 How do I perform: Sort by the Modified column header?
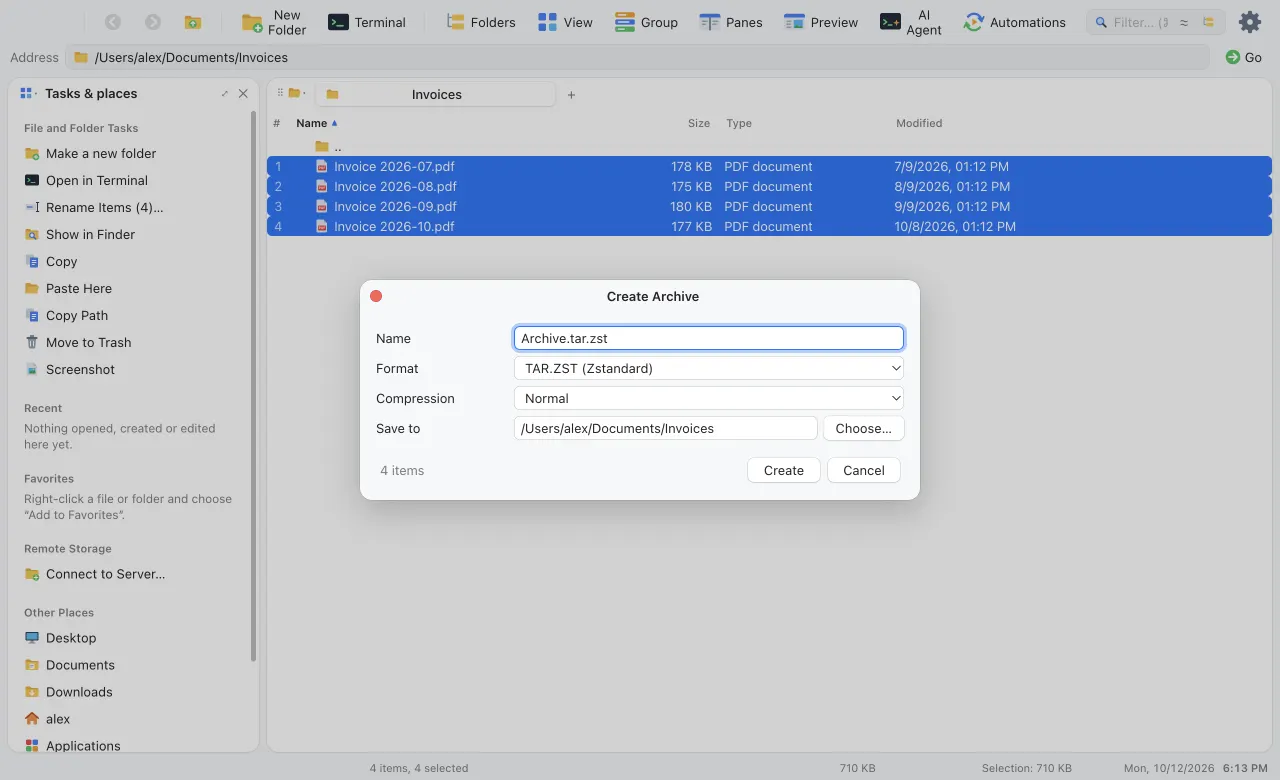coord(919,123)
